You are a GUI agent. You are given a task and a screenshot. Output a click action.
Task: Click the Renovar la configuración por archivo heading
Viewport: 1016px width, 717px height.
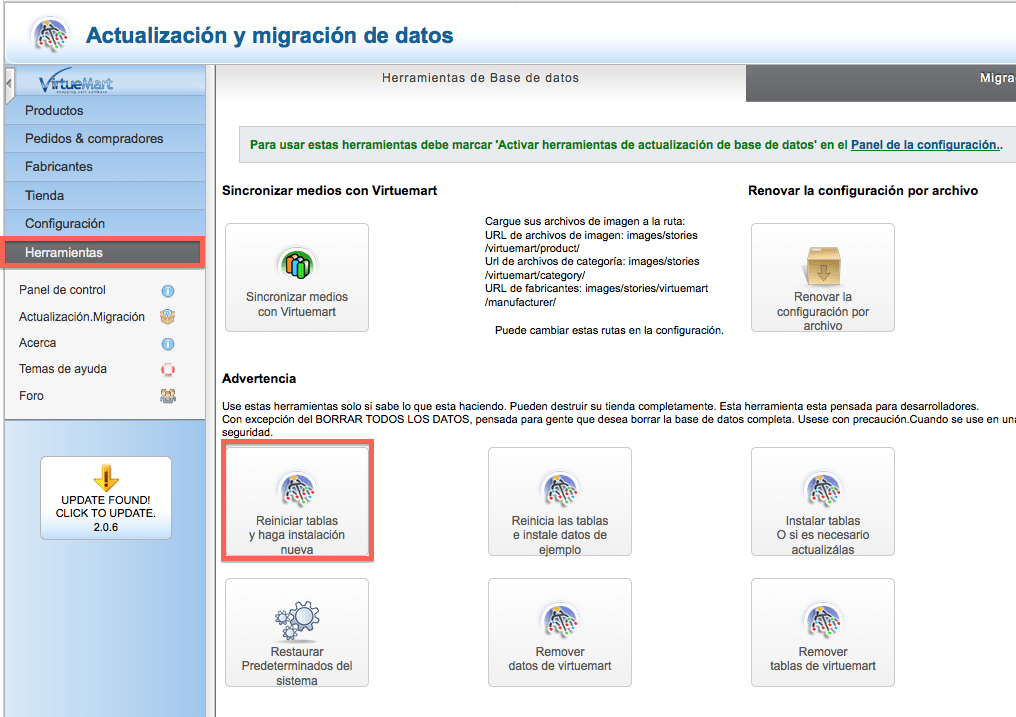[x=863, y=190]
